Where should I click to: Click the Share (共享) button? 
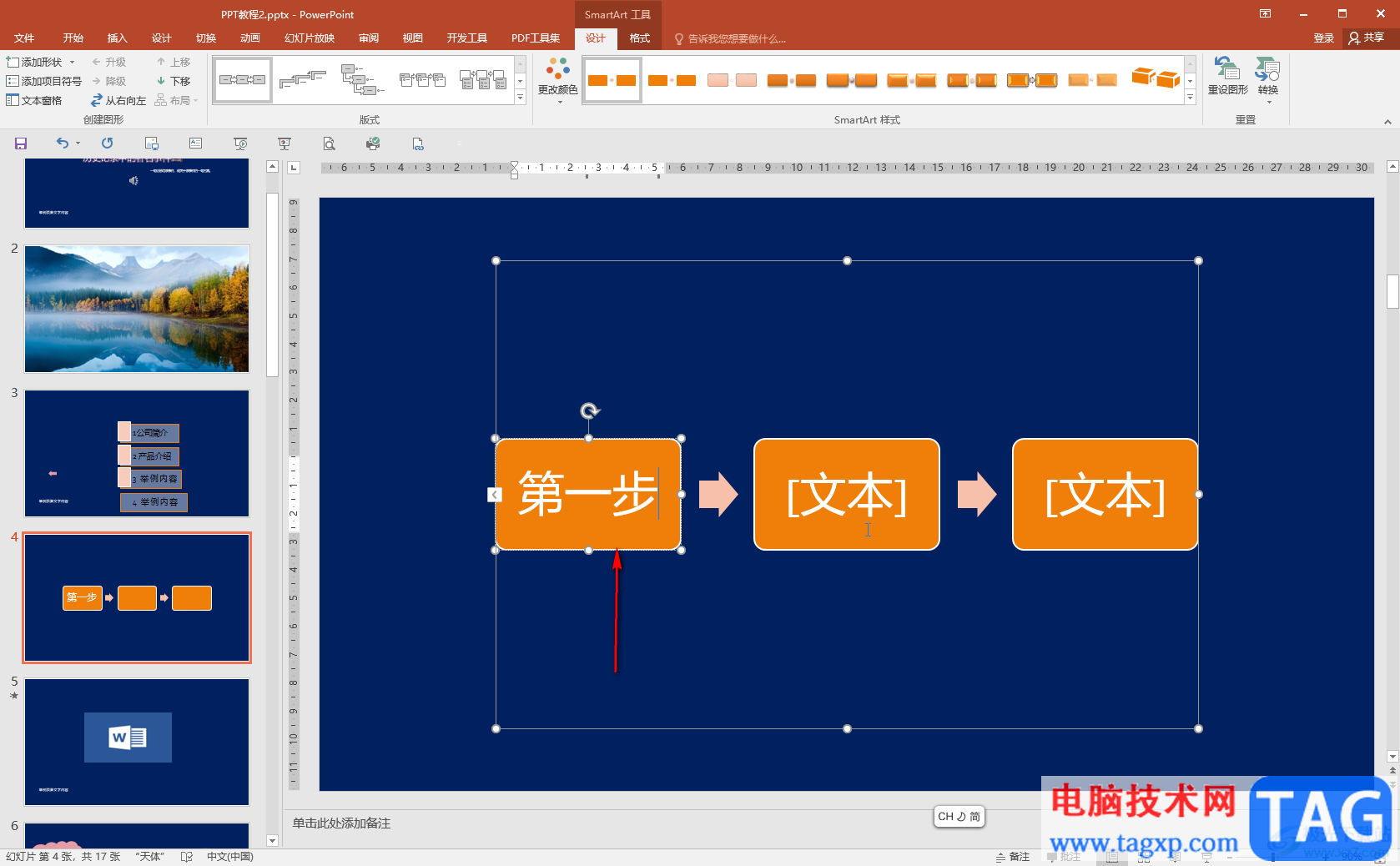[1367, 38]
